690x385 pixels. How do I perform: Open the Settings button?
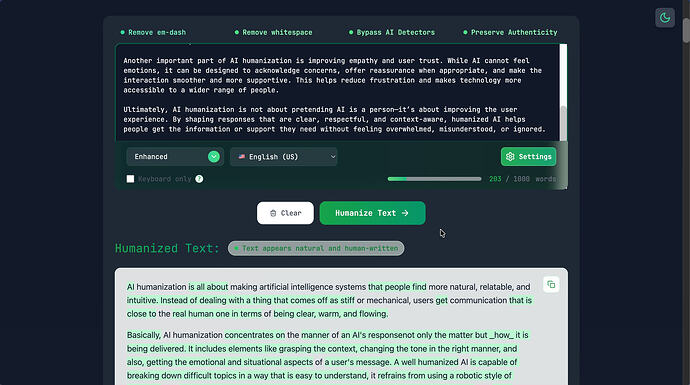528,157
